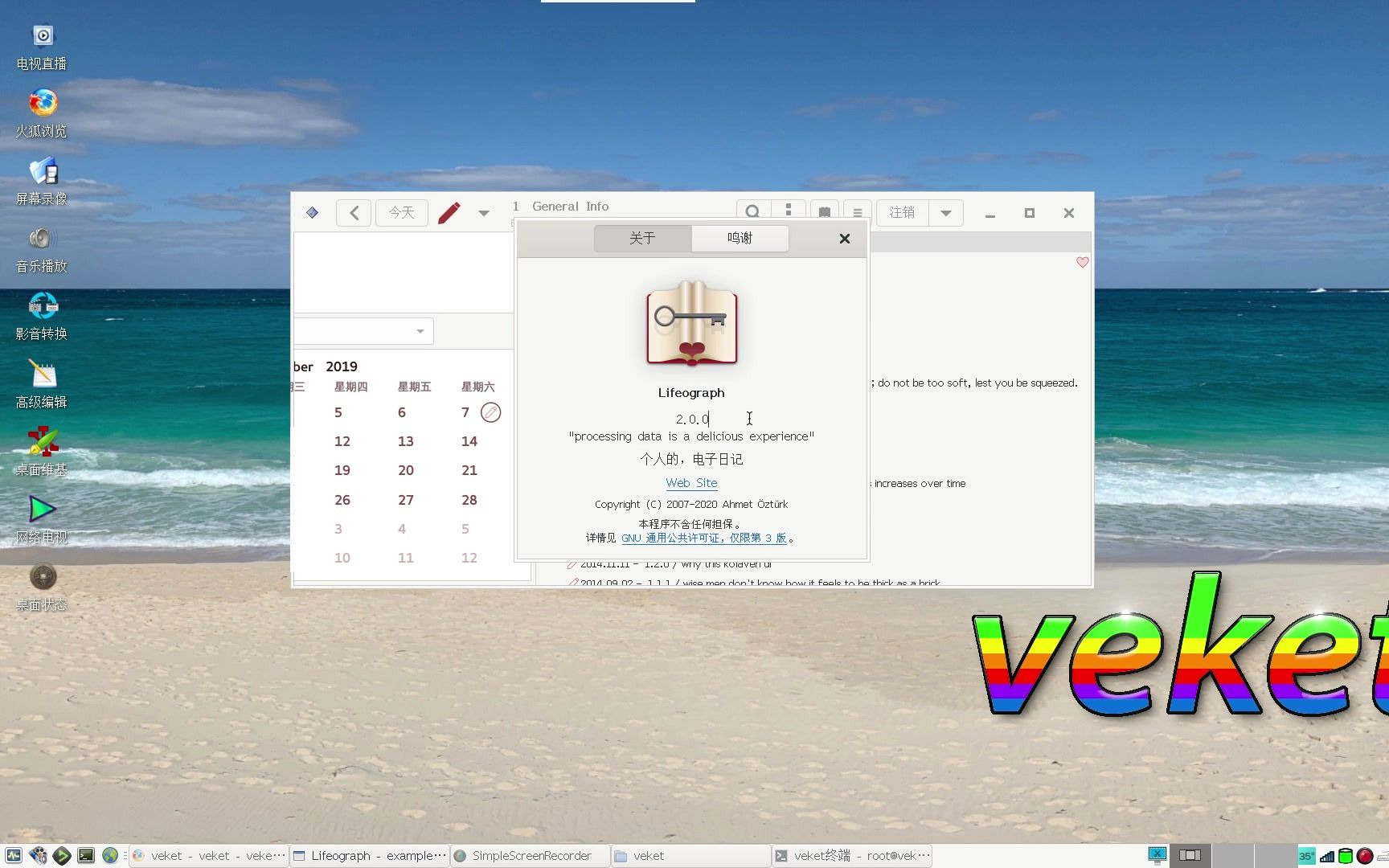Click the blue diamond Lifeograph menu icon
Screen dimensions: 1389x868
[x=313, y=213]
